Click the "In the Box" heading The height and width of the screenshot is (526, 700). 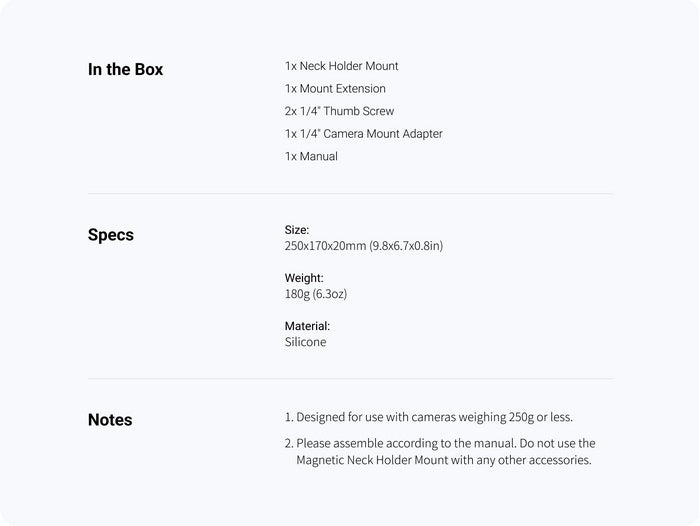[x=125, y=70]
